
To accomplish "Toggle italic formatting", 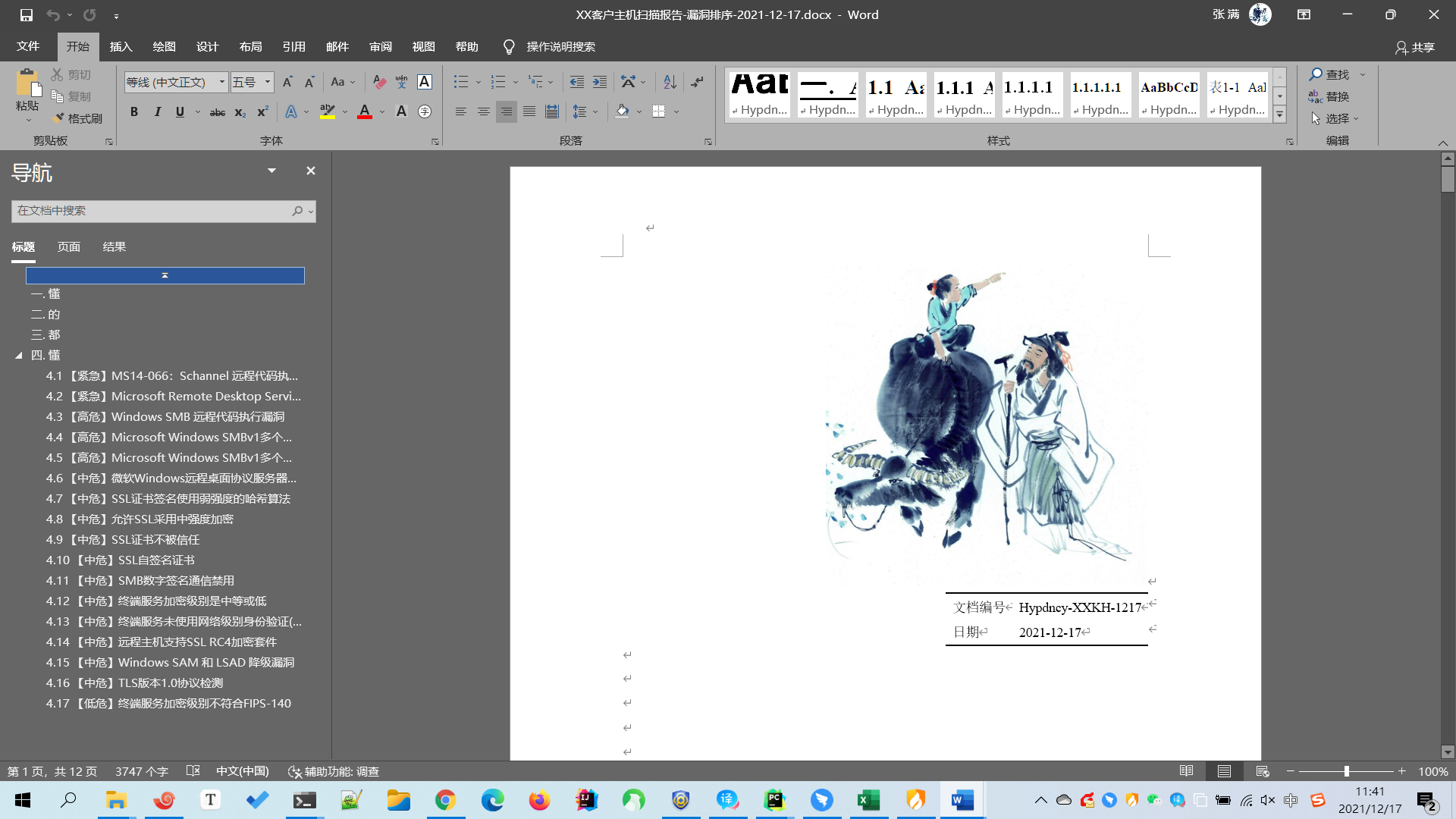I will (x=157, y=111).
